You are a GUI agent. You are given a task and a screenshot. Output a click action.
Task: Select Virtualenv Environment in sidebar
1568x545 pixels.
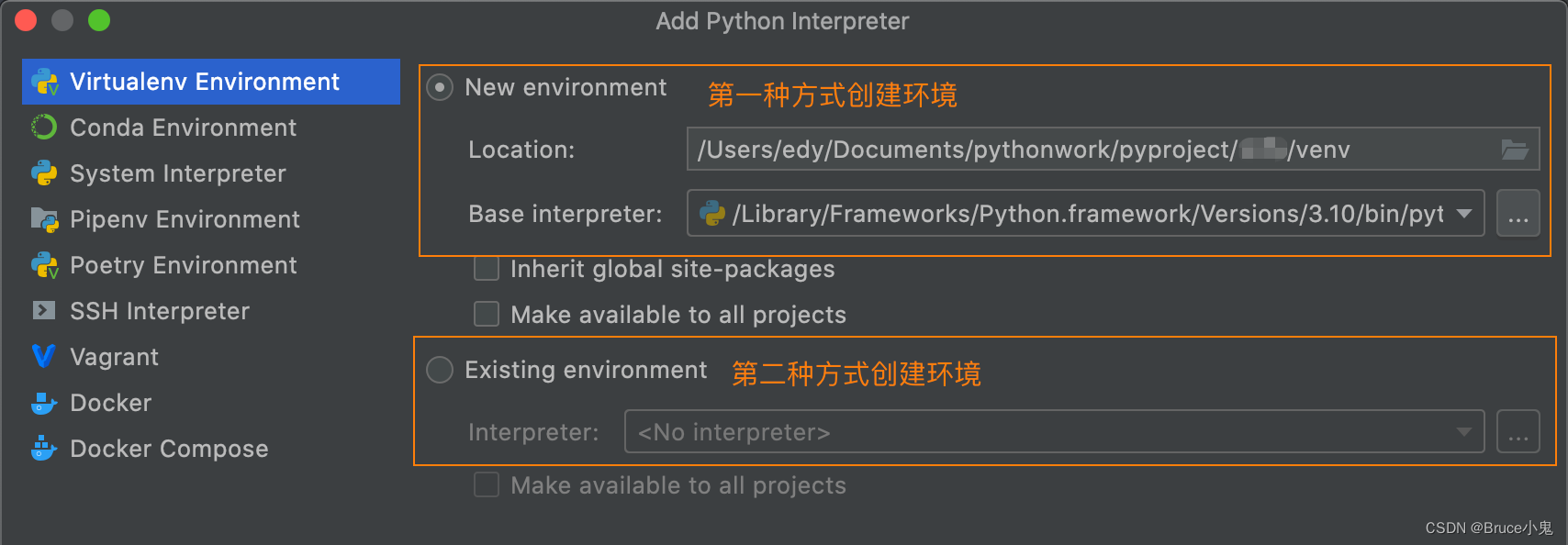211,82
